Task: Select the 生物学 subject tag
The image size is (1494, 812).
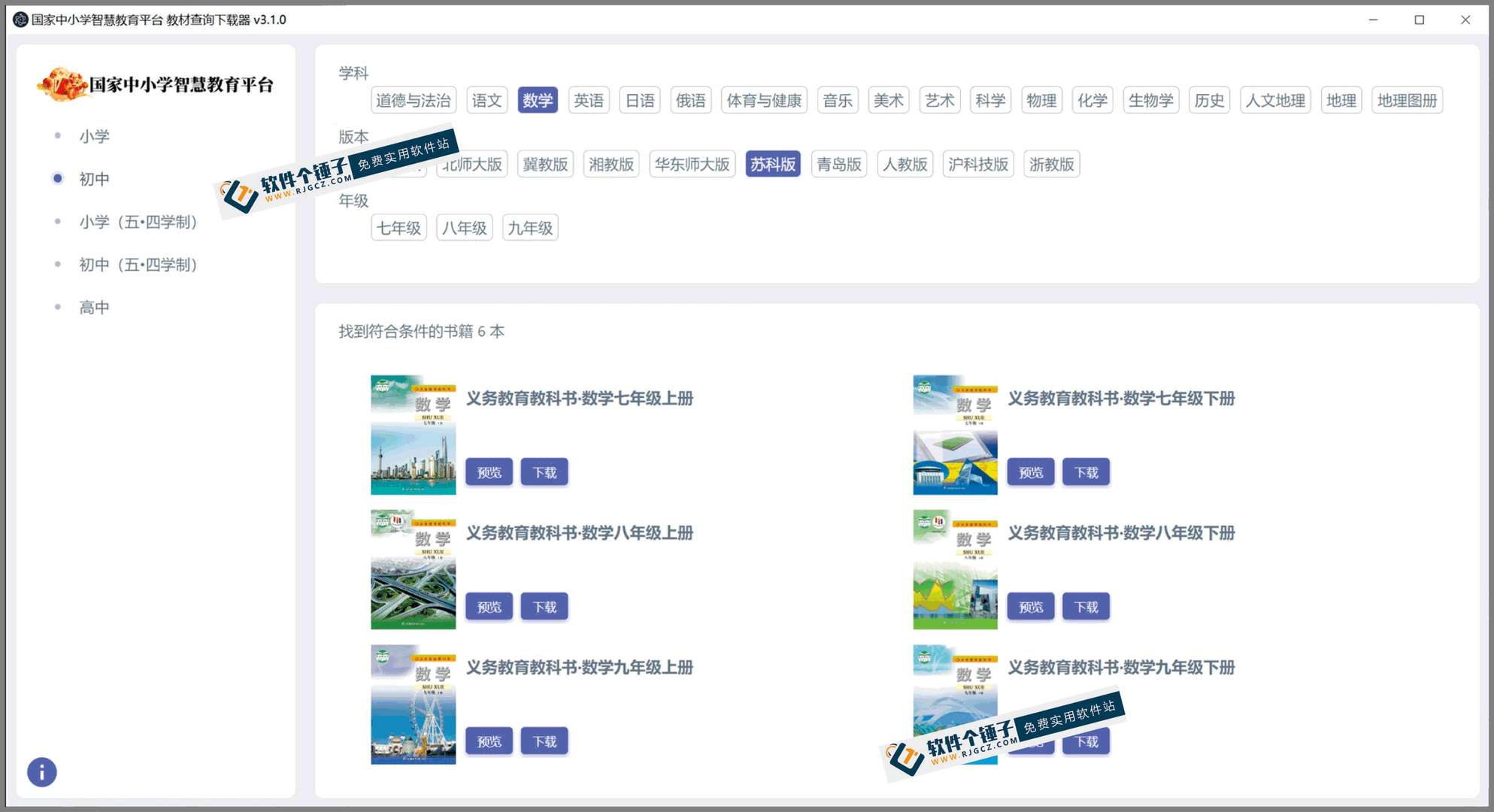Action: click(x=1150, y=100)
